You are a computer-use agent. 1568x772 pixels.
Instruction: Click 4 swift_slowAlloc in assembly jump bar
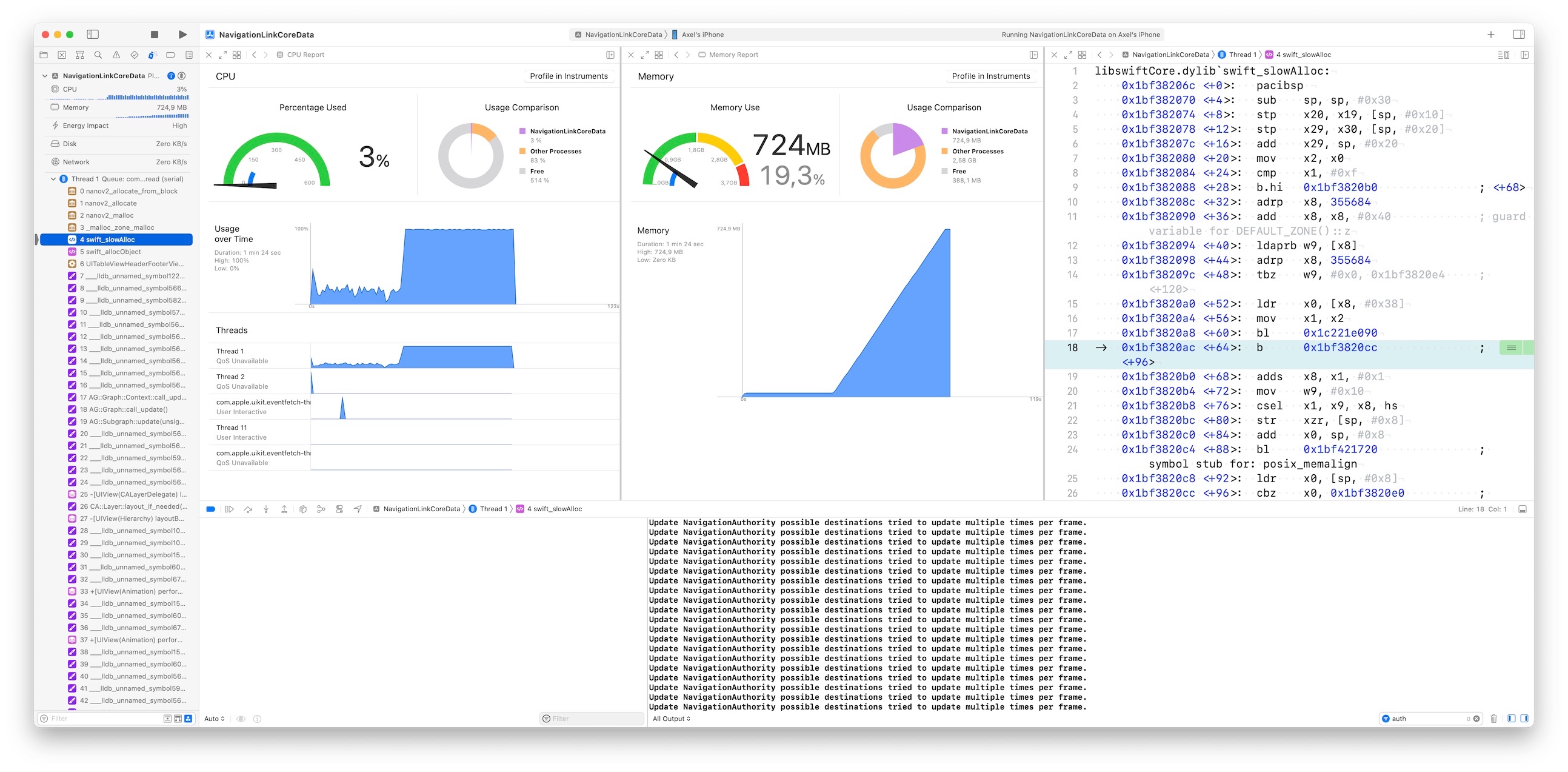(x=1298, y=55)
